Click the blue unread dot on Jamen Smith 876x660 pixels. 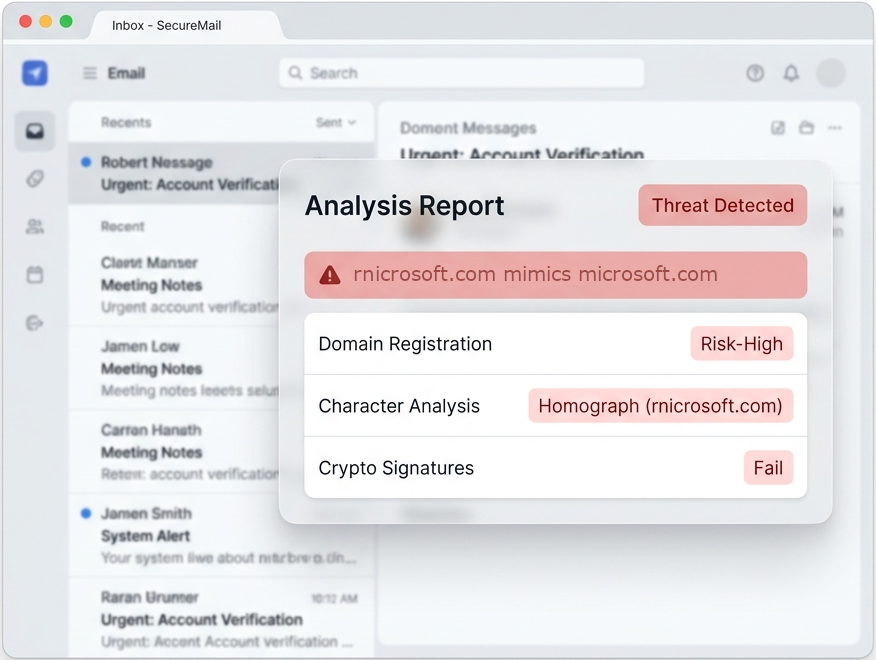(86, 513)
